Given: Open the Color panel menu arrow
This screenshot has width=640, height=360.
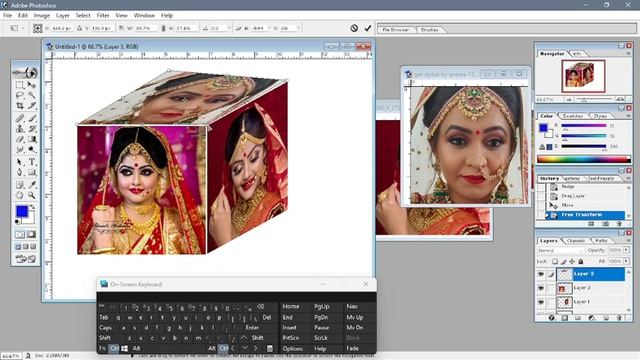Looking at the screenshot, I should (x=629, y=116).
